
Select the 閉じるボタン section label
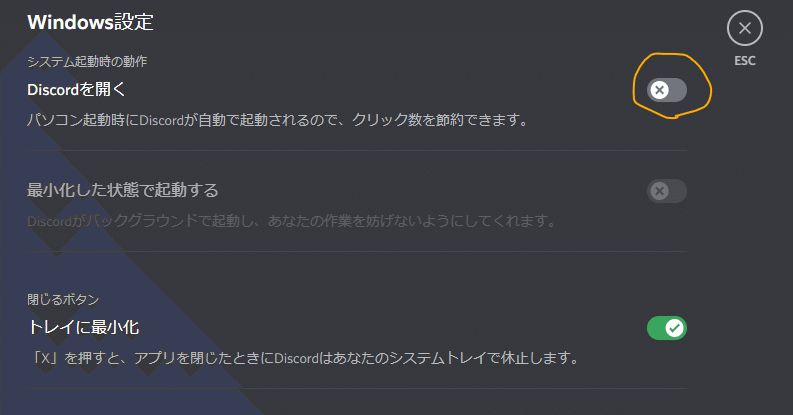click(x=63, y=300)
